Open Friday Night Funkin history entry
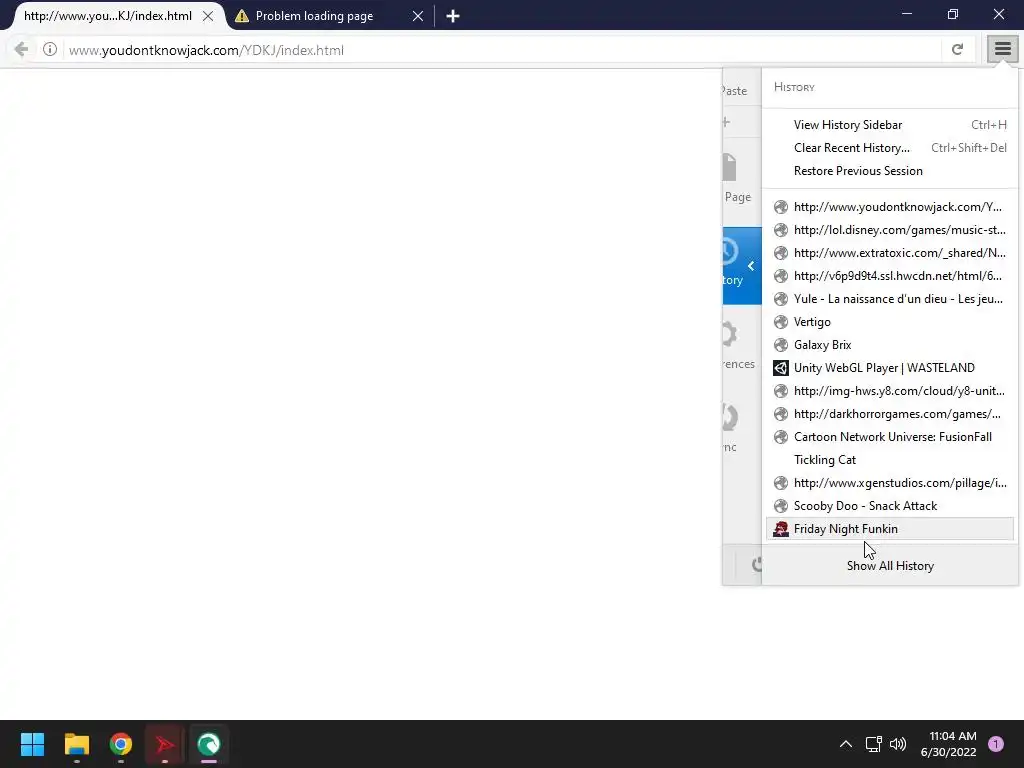The width and height of the screenshot is (1024, 768). 889,529
